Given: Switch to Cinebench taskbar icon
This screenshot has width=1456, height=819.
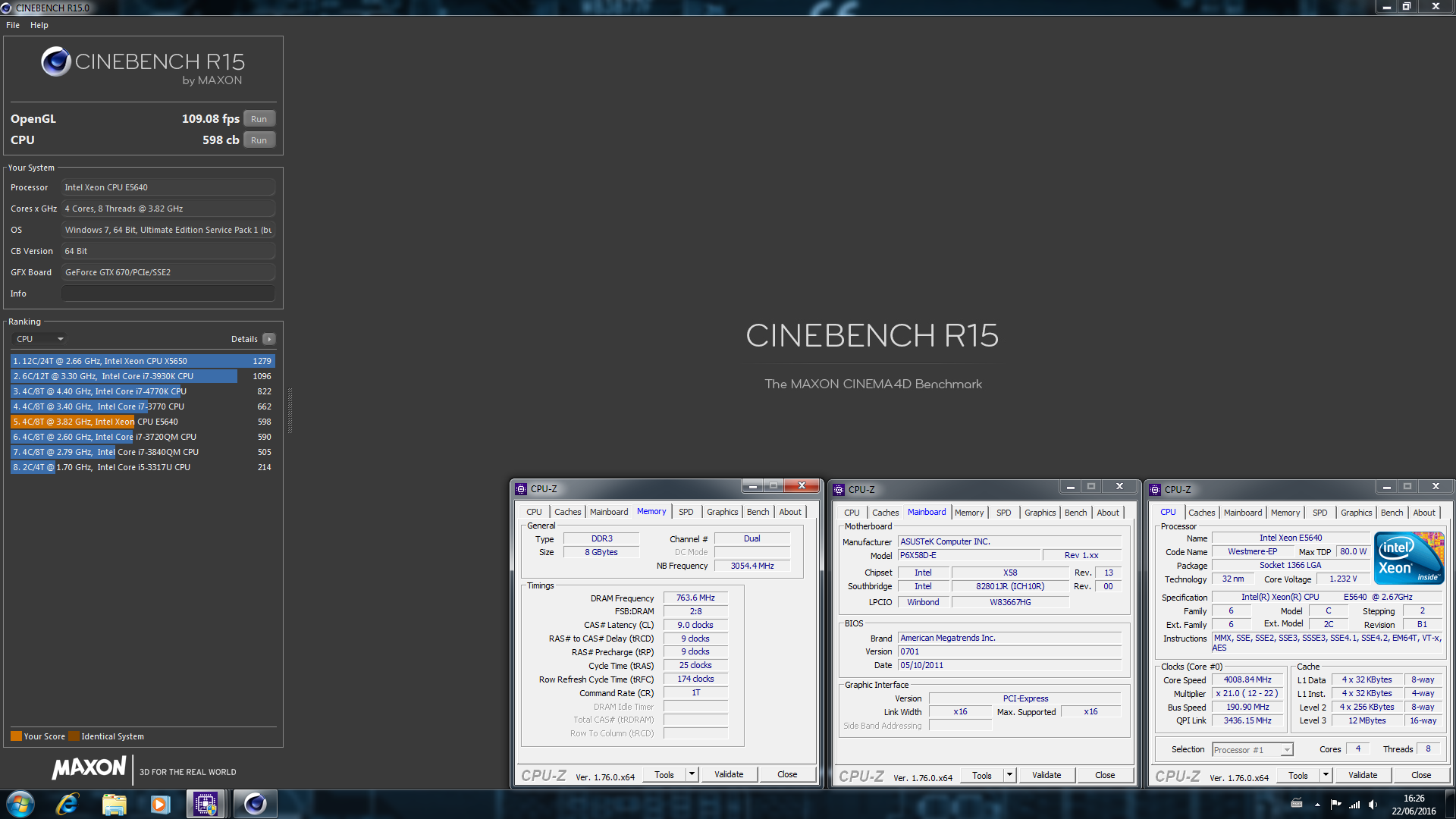Looking at the screenshot, I should [x=255, y=804].
